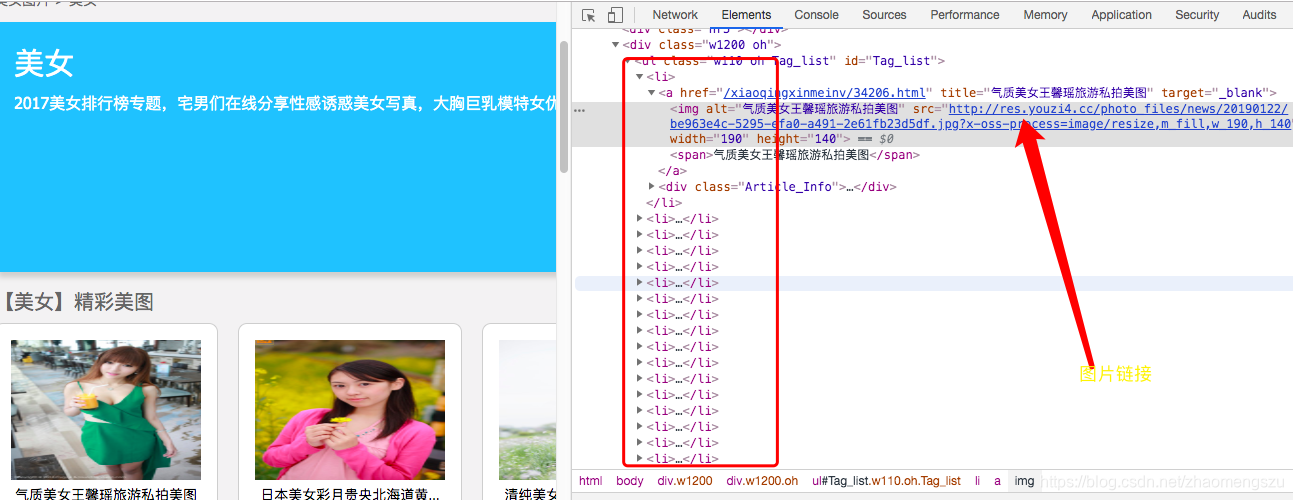This screenshot has height=500, width=1293.
Task: Click the 【美女】精彩美图 section heading
Action: tap(78, 301)
